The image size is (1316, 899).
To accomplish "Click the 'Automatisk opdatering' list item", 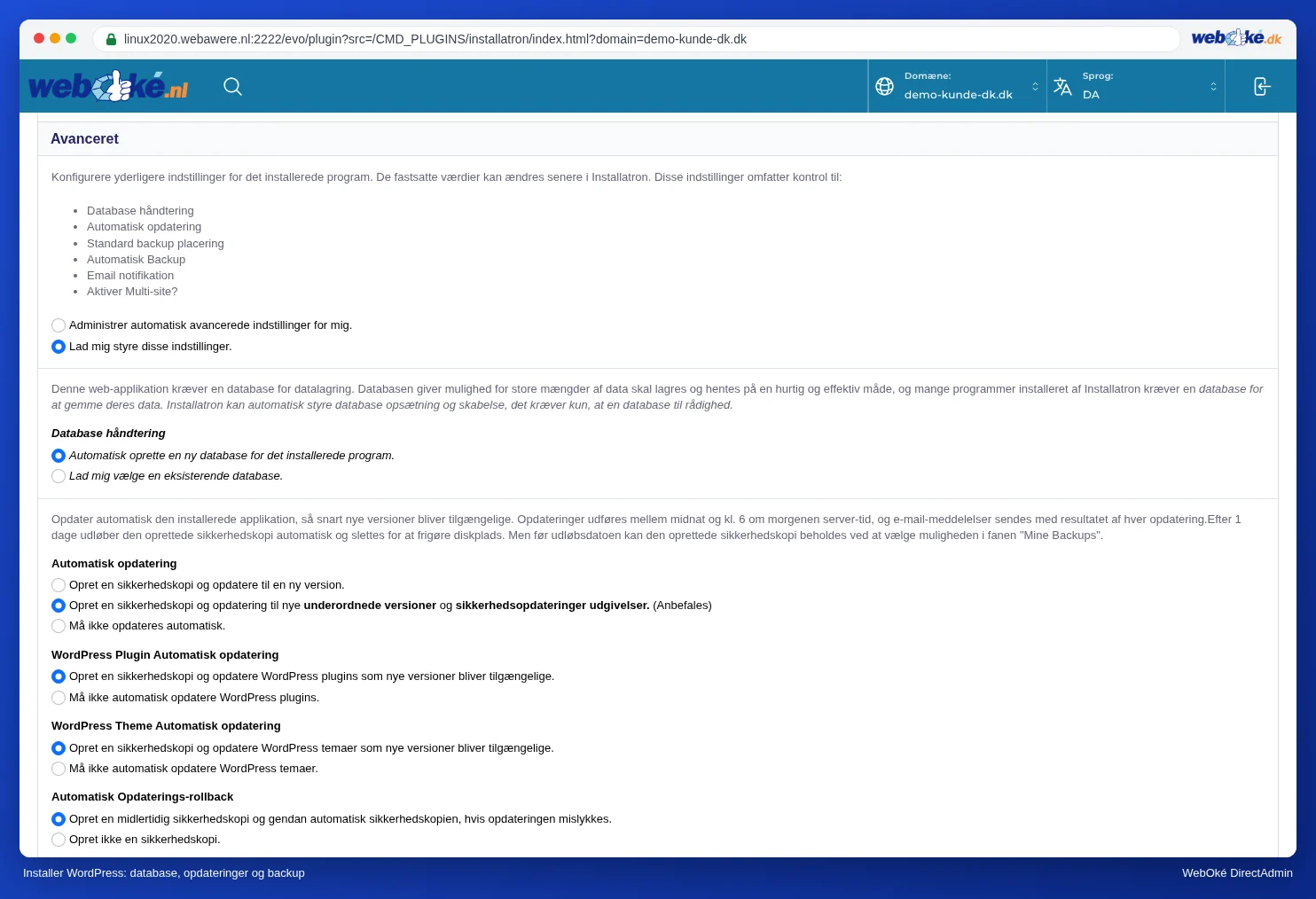I will (144, 227).
